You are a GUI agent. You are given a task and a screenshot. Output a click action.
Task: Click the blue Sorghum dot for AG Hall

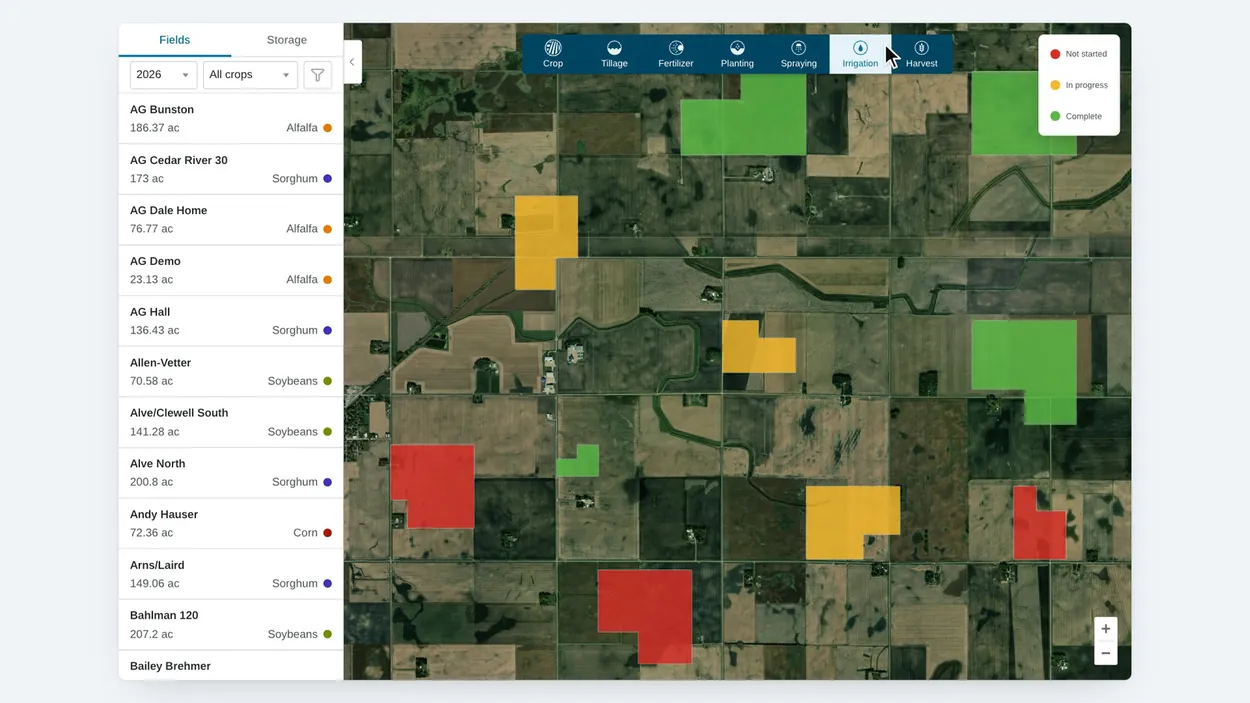(327, 330)
